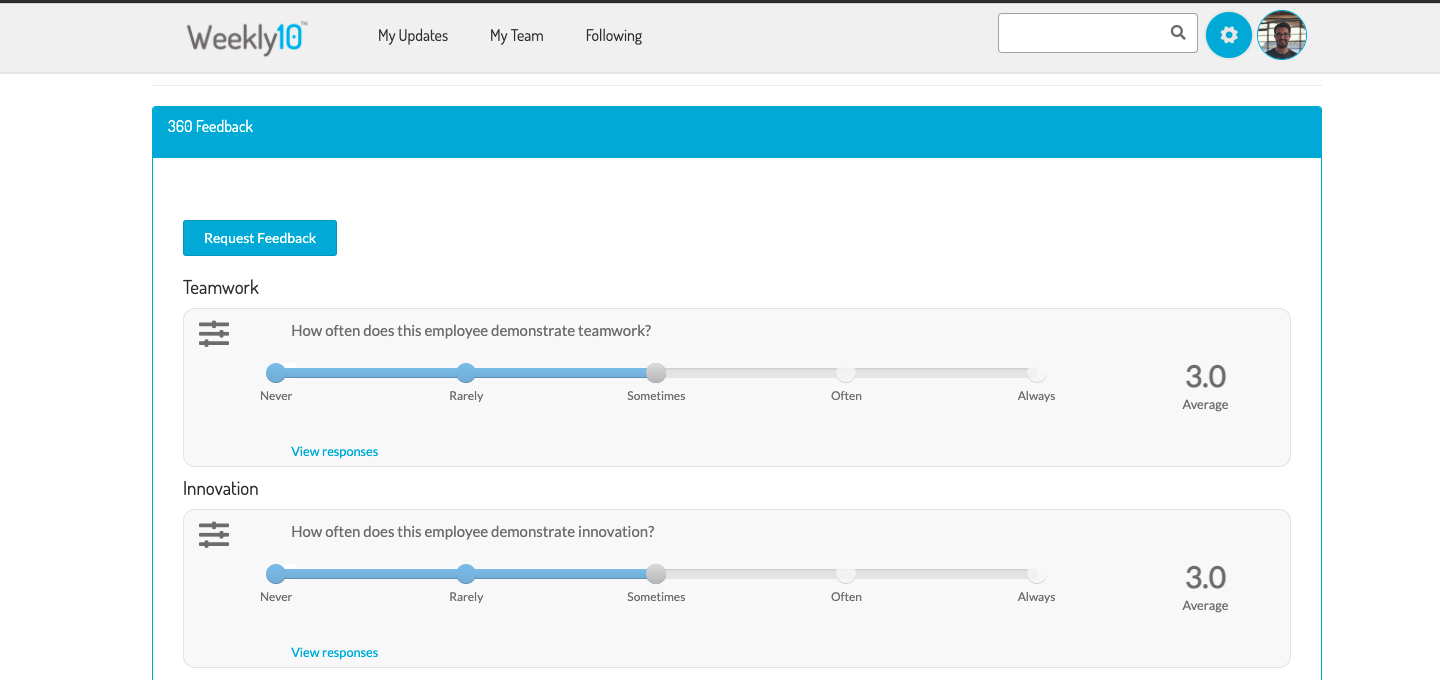Open the My Updates menu

pyautogui.click(x=413, y=36)
